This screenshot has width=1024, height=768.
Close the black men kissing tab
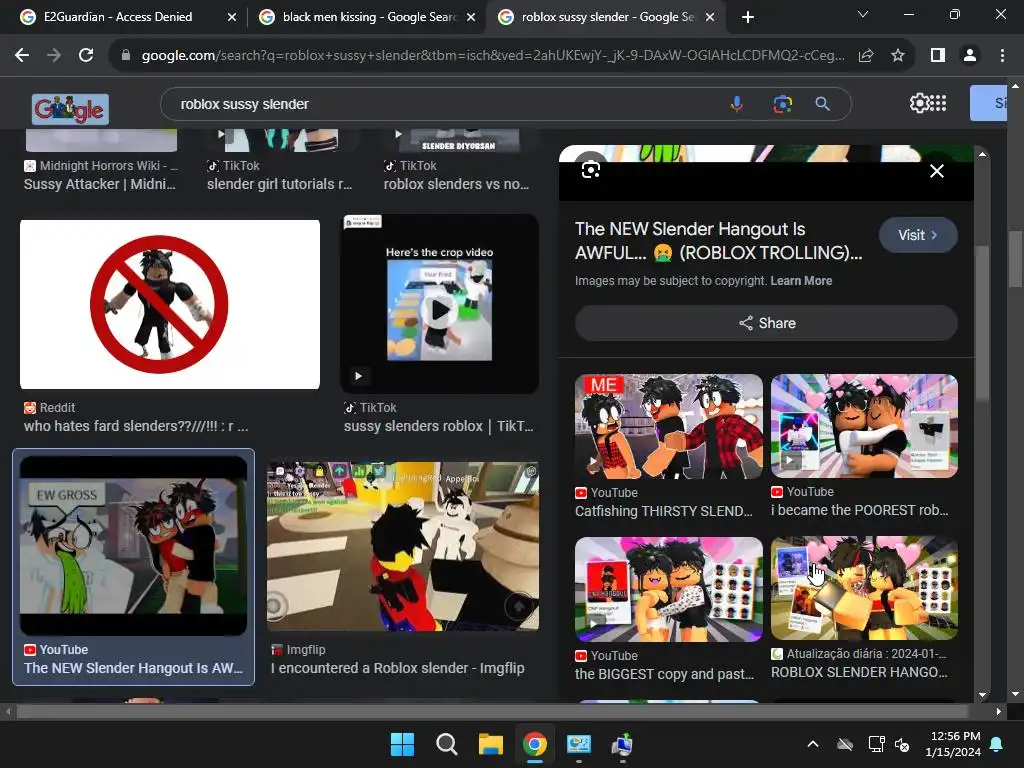click(471, 17)
